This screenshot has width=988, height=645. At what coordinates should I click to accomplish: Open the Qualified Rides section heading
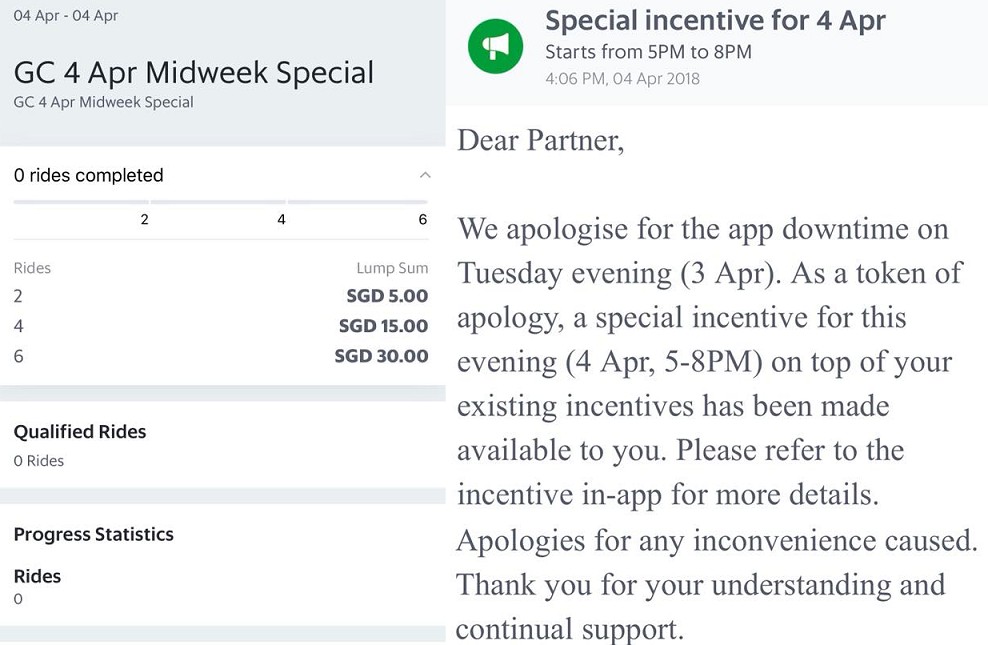pyautogui.click(x=80, y=432)
